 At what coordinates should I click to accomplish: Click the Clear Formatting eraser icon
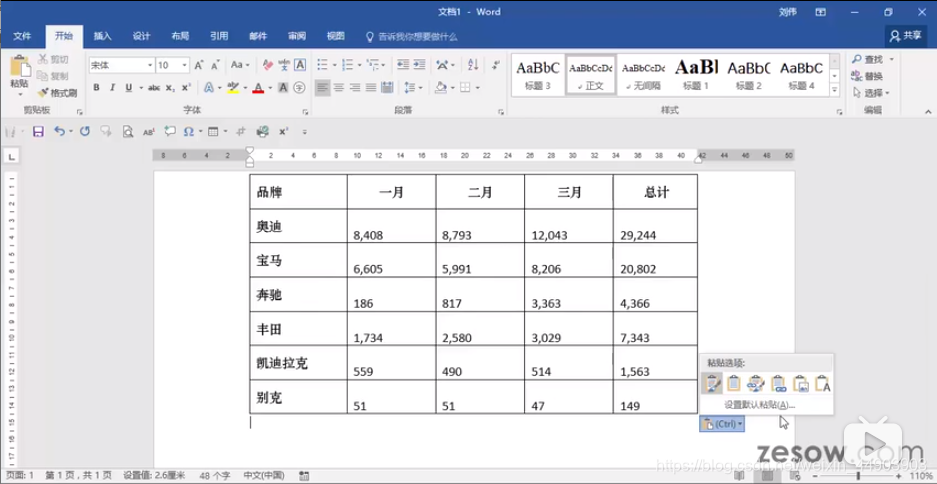pyautogui.click(x=268, y=65)
